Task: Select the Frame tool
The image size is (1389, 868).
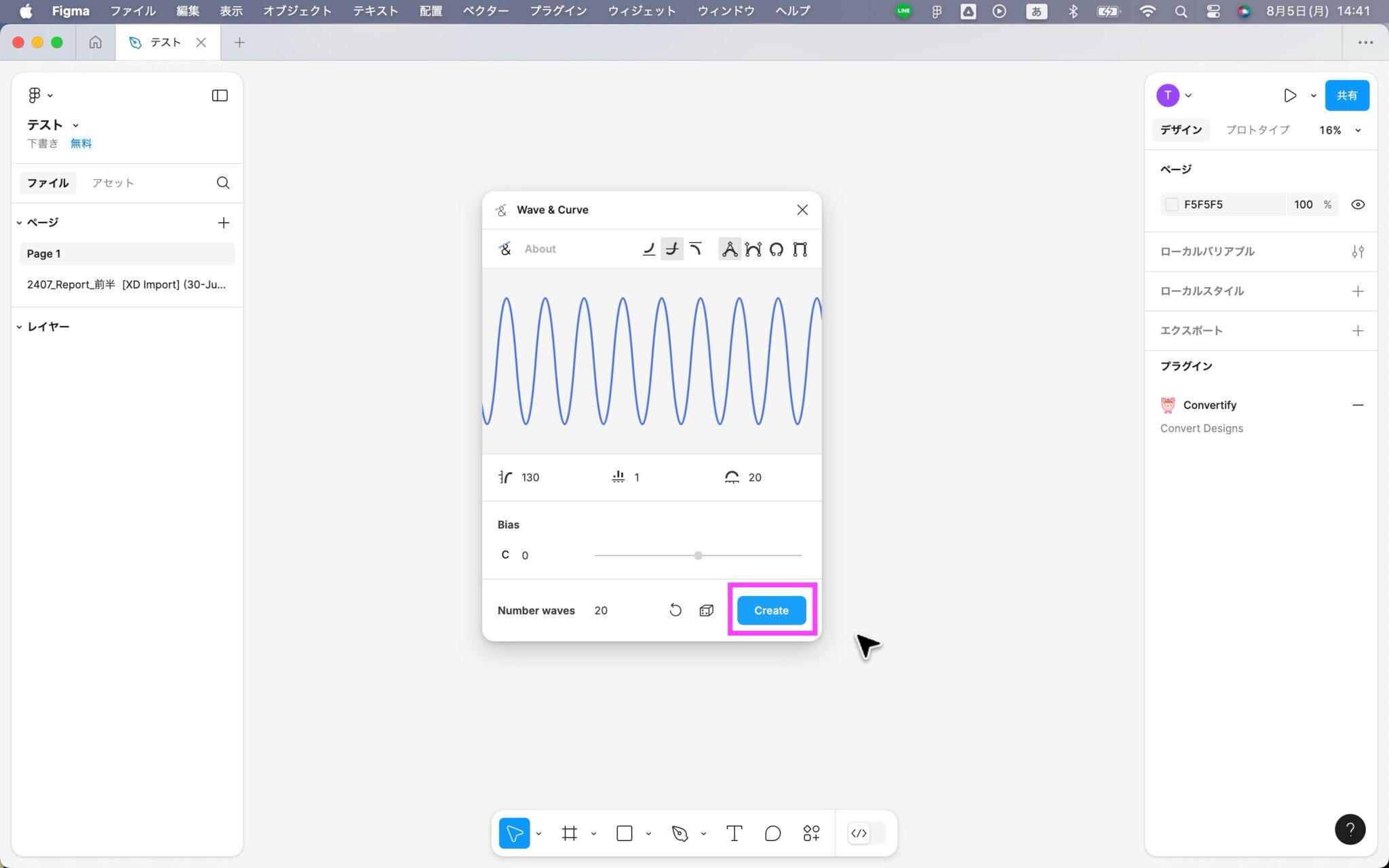Action: coord(570,833)
